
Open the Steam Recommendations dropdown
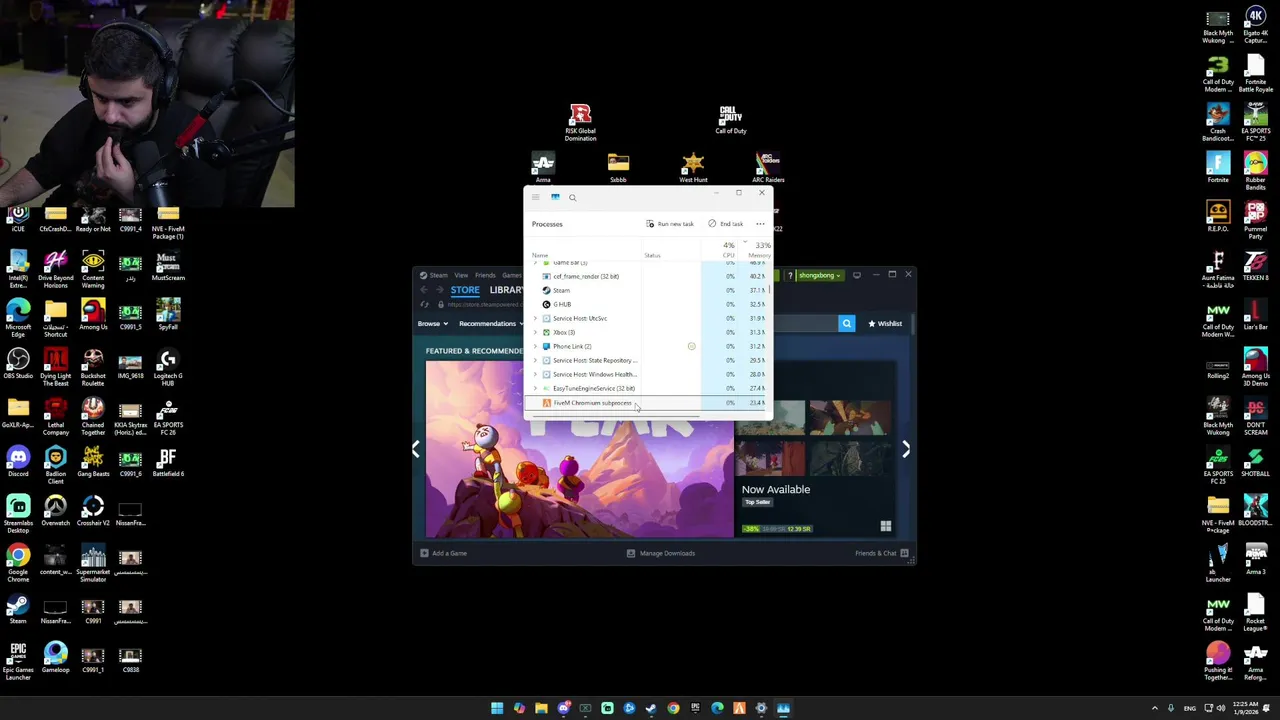(490, 323)
